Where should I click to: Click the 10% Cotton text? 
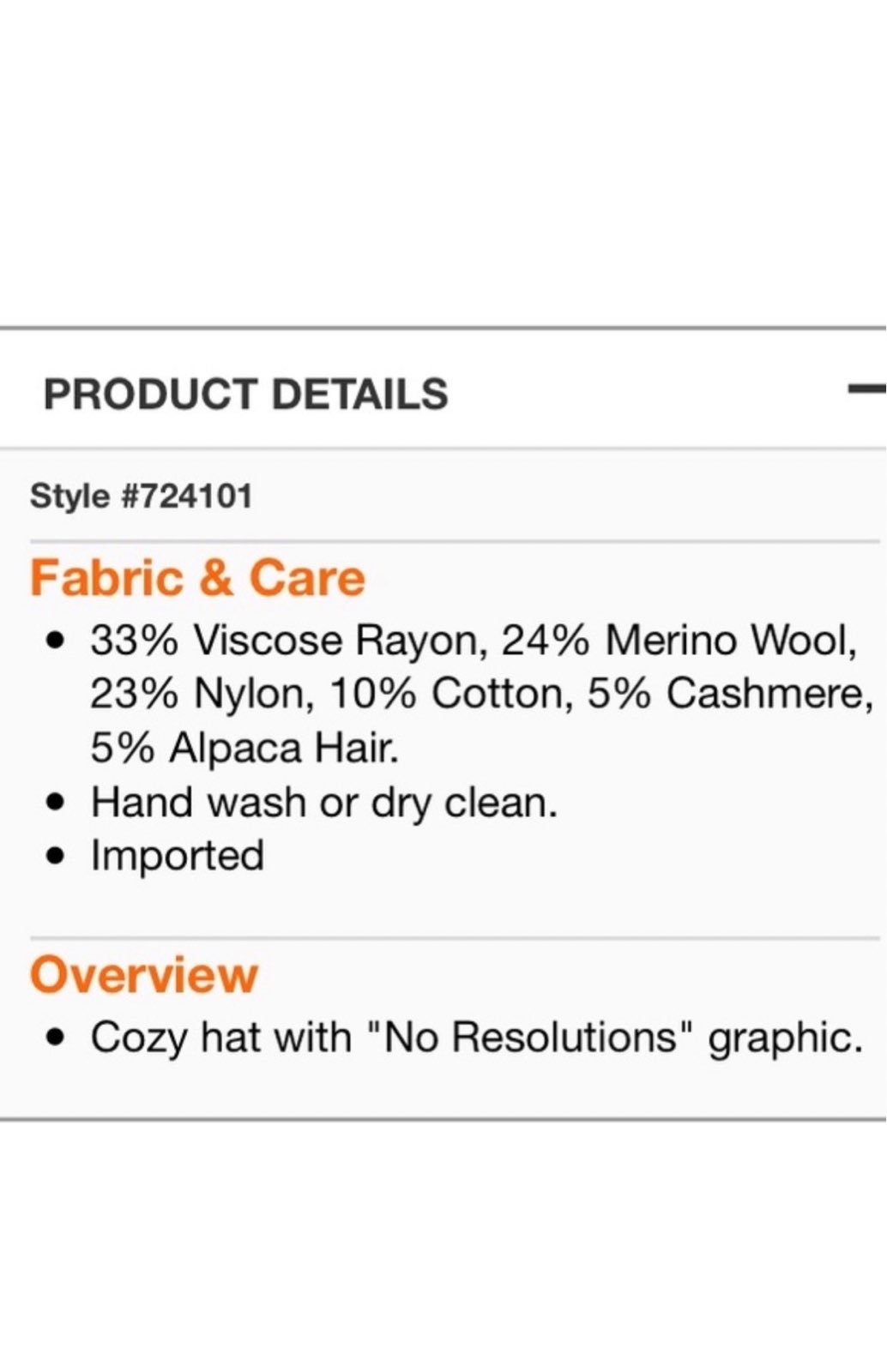[x=452, y=694]
